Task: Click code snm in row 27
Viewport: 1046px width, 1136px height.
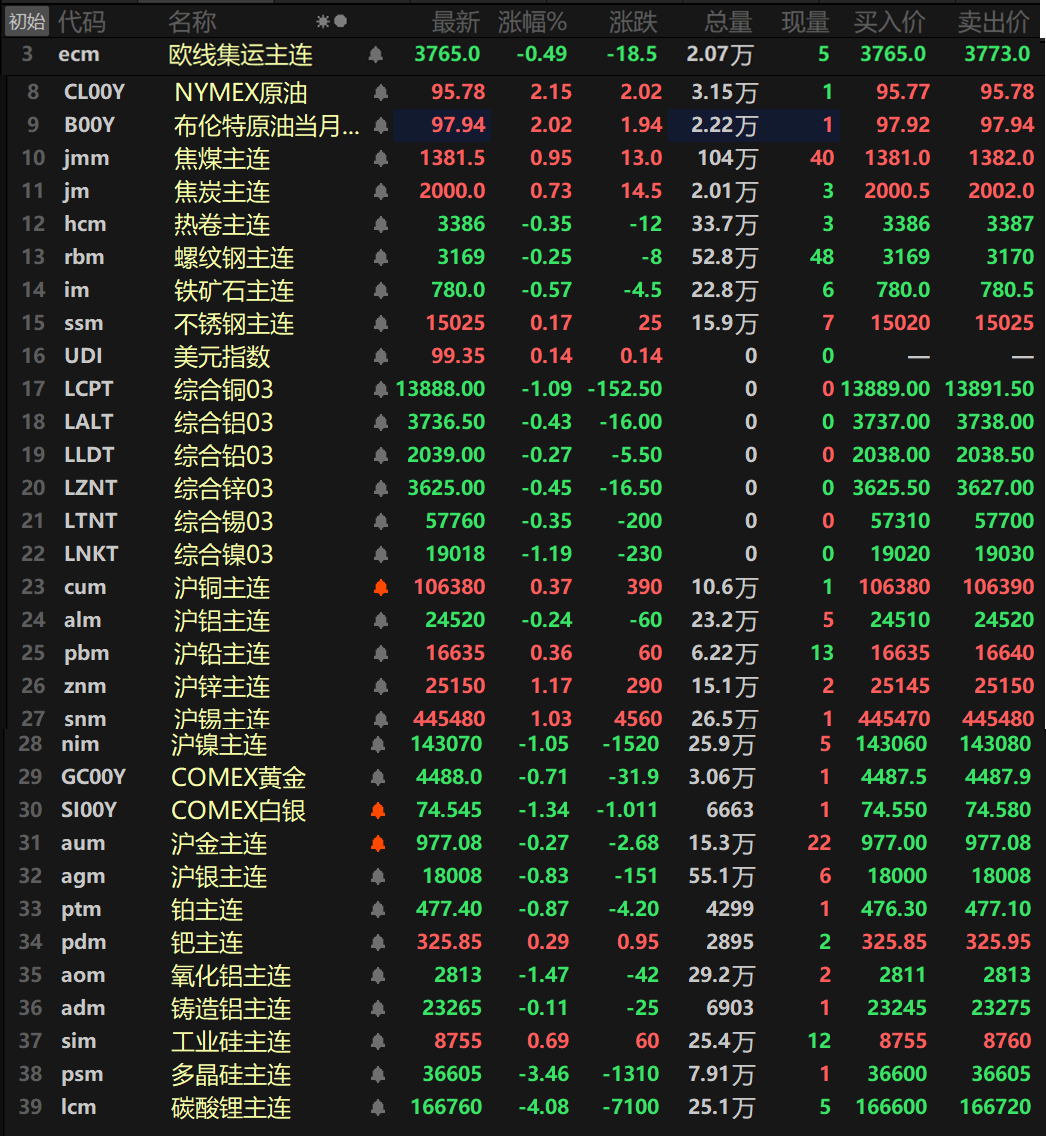Action: click(85, 719)
